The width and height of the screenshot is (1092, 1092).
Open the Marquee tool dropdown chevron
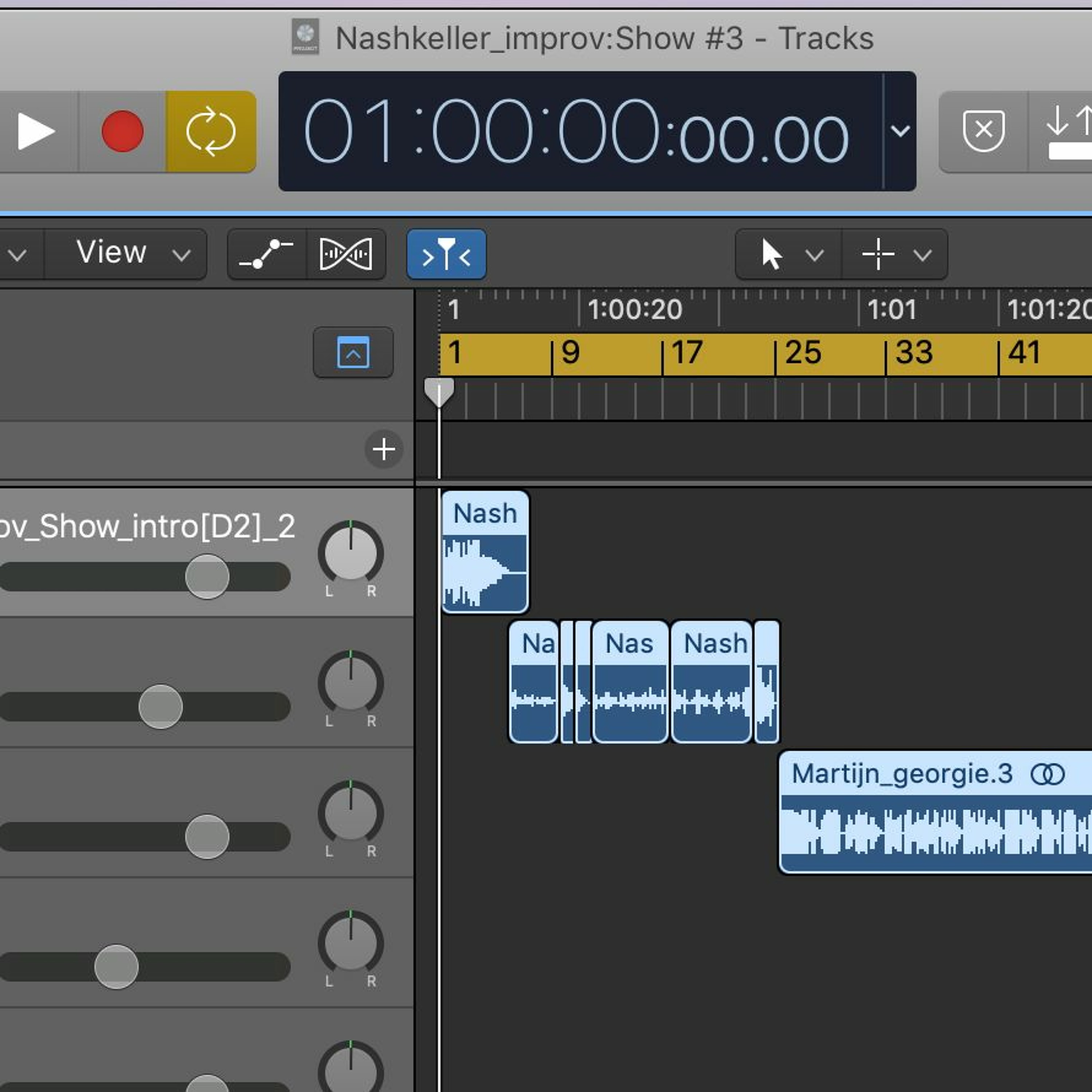[x=922, y=256]
